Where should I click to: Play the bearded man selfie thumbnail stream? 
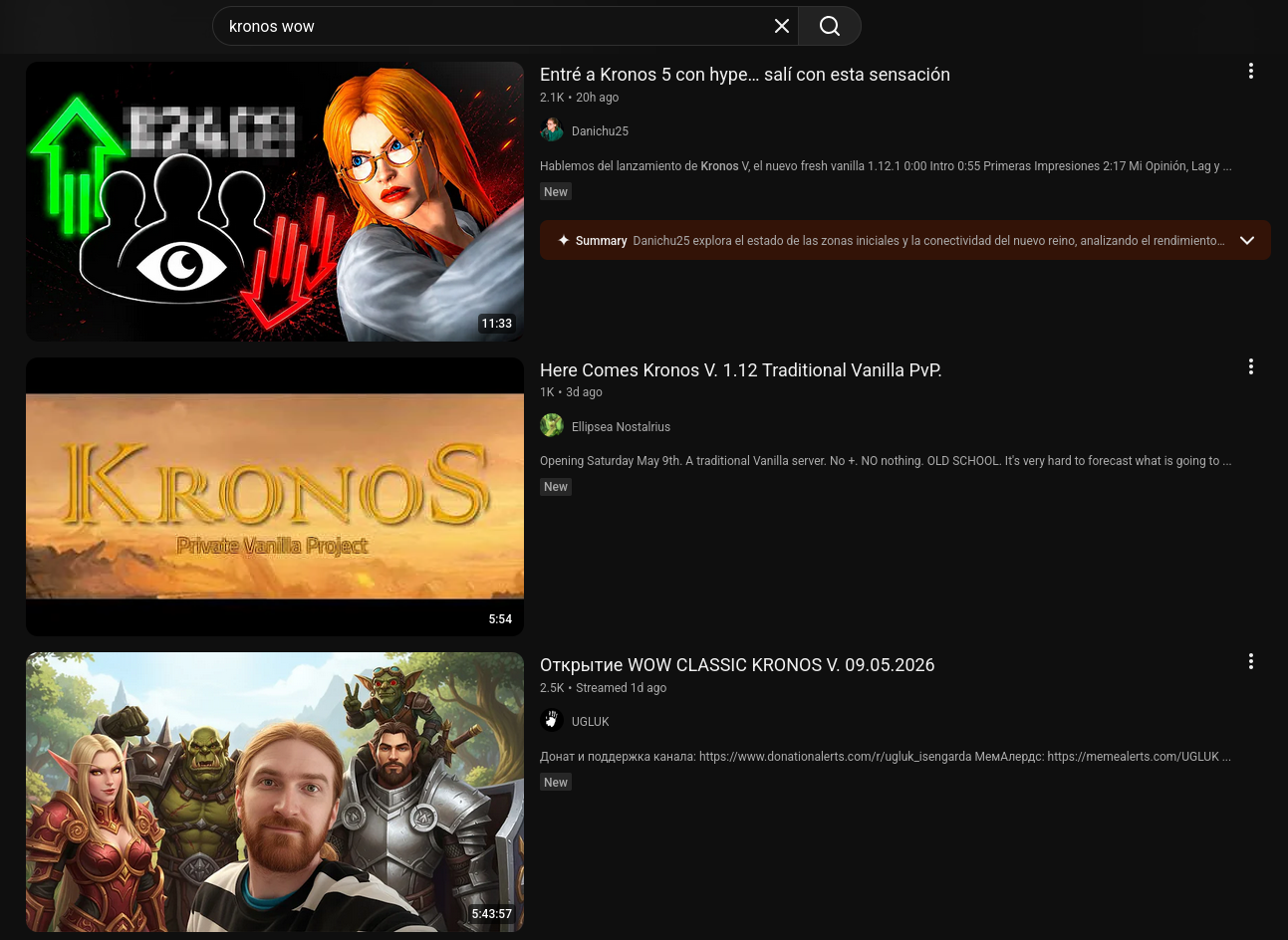[x=275, y=792]
